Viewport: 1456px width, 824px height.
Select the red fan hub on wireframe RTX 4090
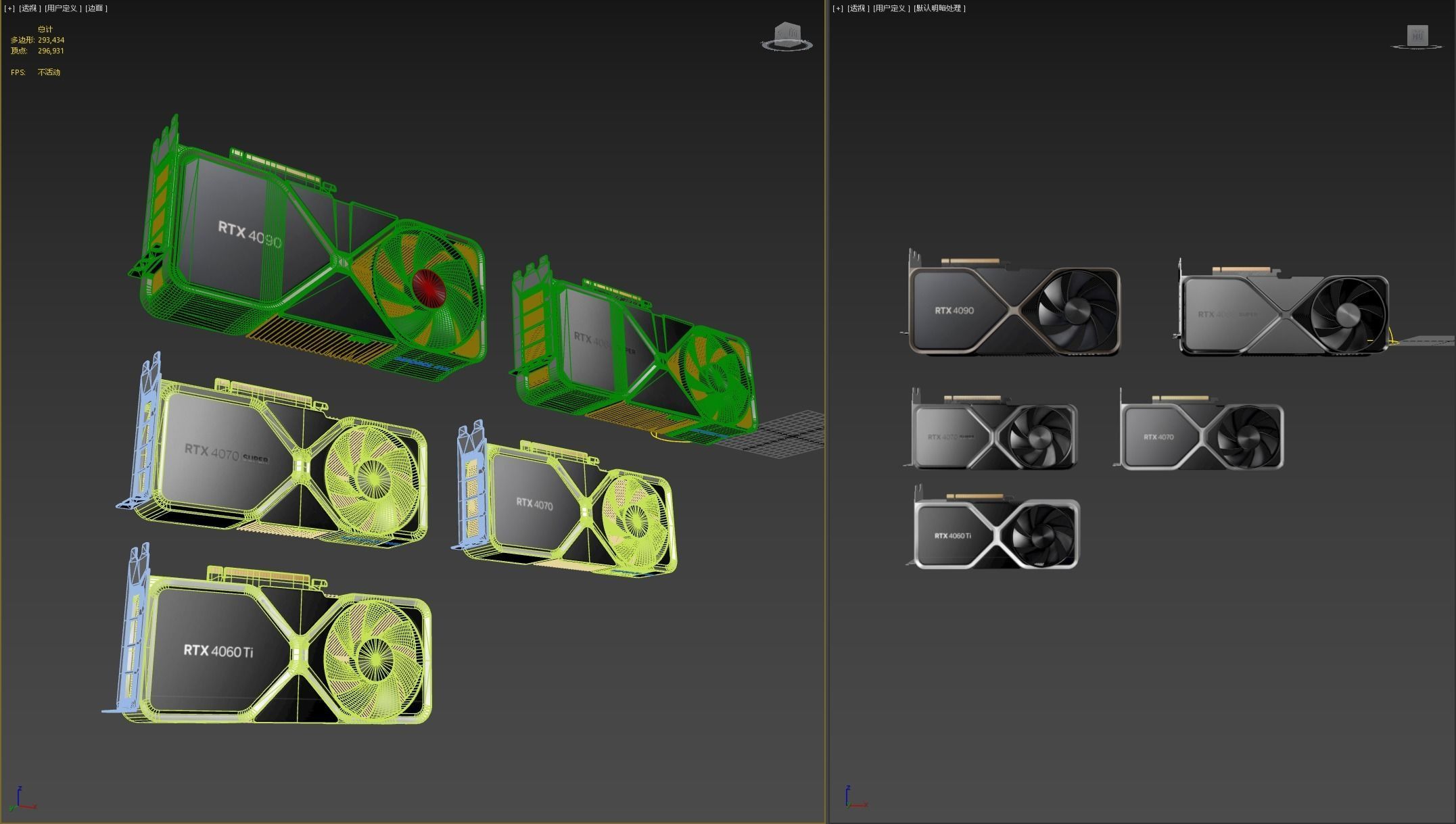pos(428,288)
